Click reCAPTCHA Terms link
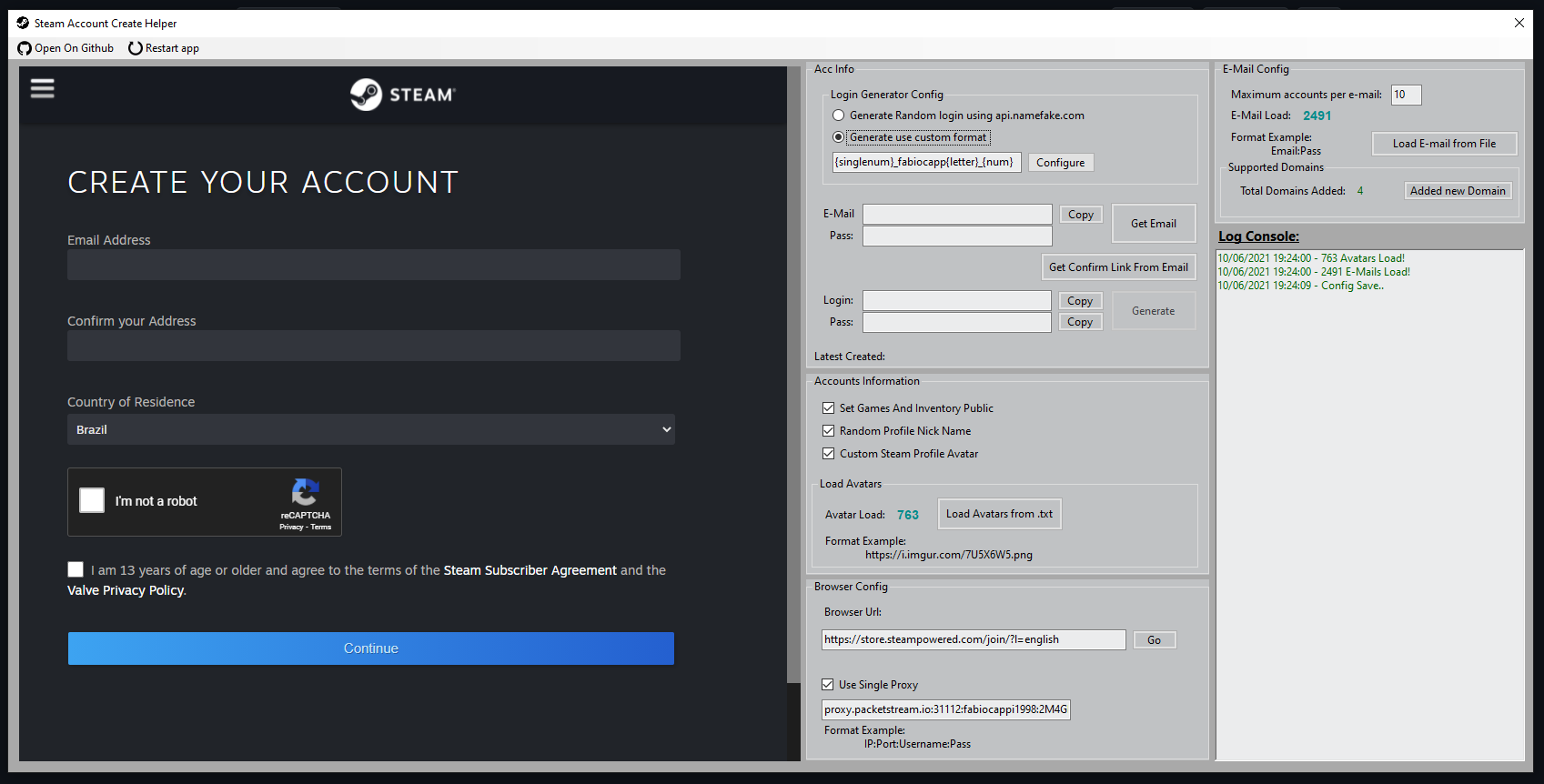The image size is (1544, 784). click(321, 527)
